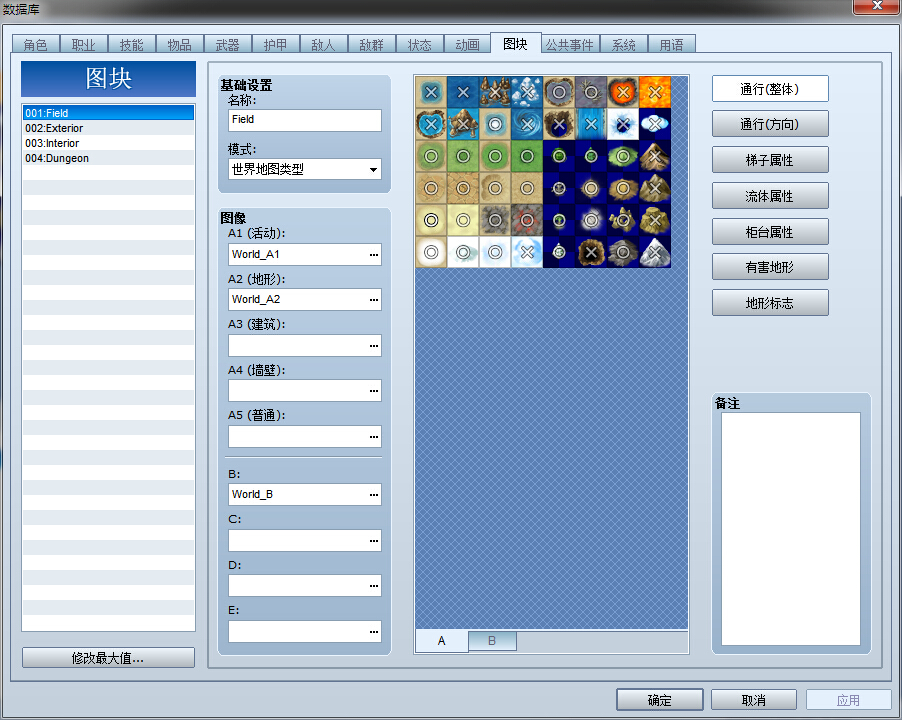Toggle passability on lava pool sand tile

click(623, 92)
